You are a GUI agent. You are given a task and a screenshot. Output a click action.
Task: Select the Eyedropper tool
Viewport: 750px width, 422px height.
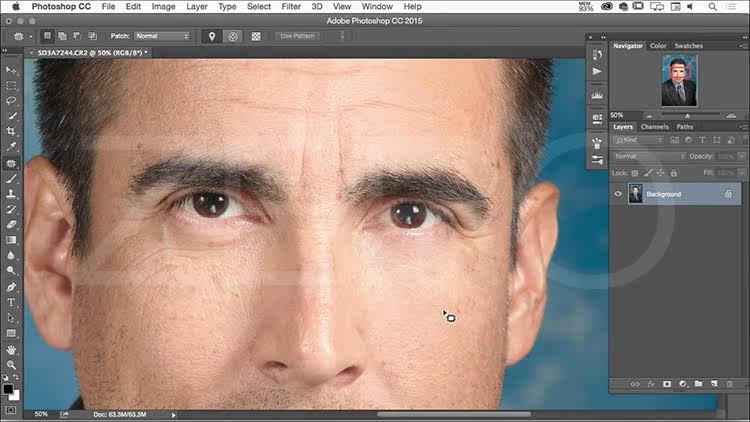11,146
